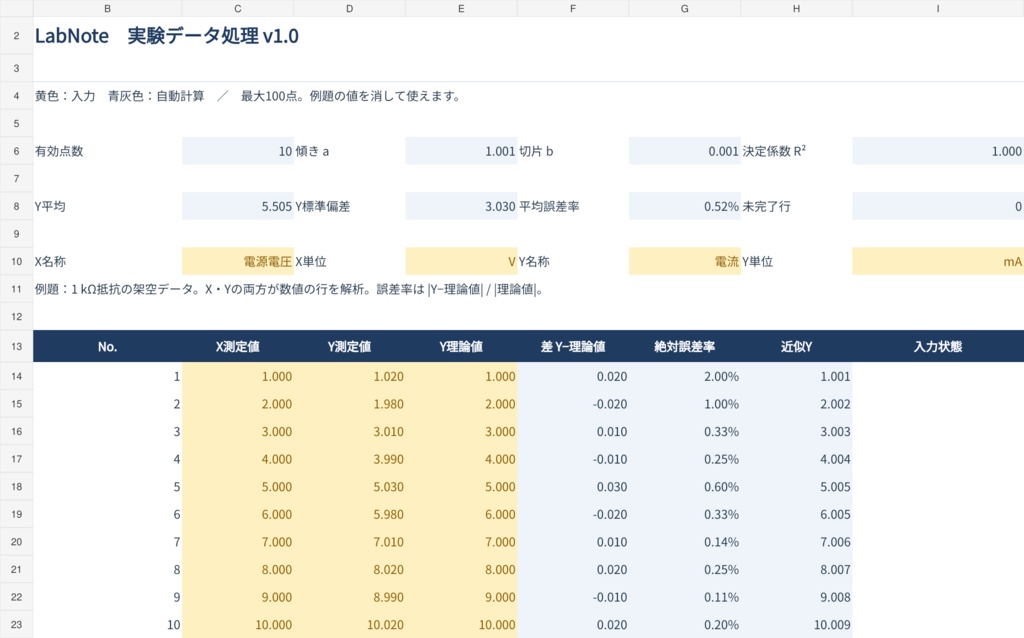Select Y測定値 cell 8.990
Image resolution: width=1024 pixels, height=638 pixels.
point(349,597)
